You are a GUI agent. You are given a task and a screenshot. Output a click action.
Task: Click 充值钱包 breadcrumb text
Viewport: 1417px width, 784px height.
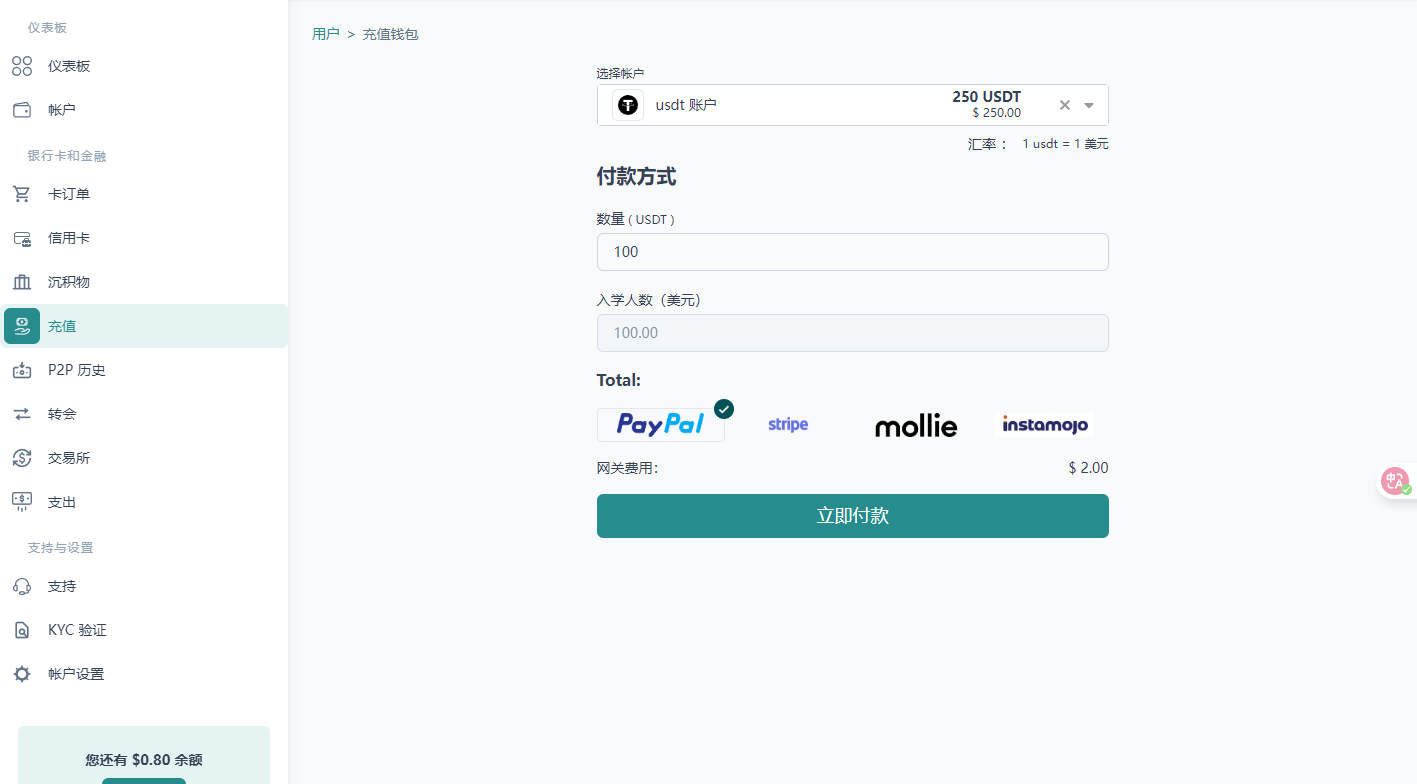click(390, 34)
